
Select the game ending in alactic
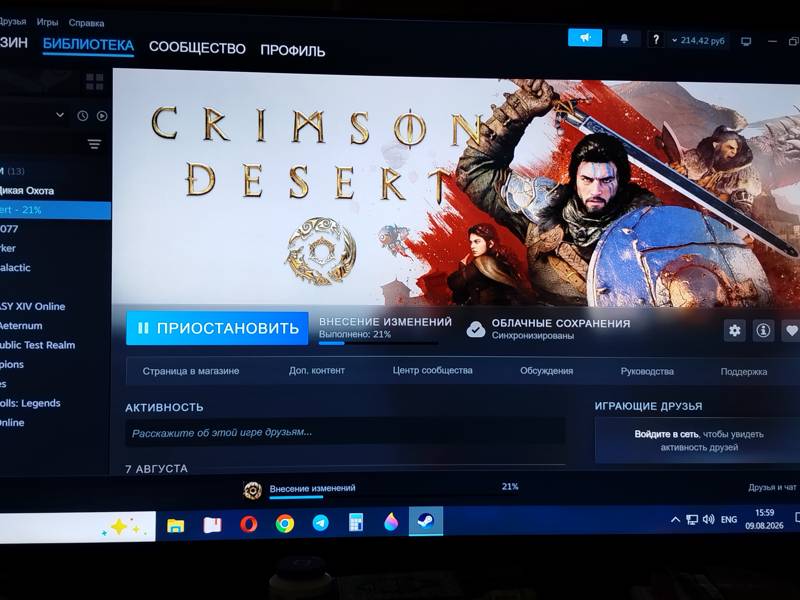coord(55,267)
